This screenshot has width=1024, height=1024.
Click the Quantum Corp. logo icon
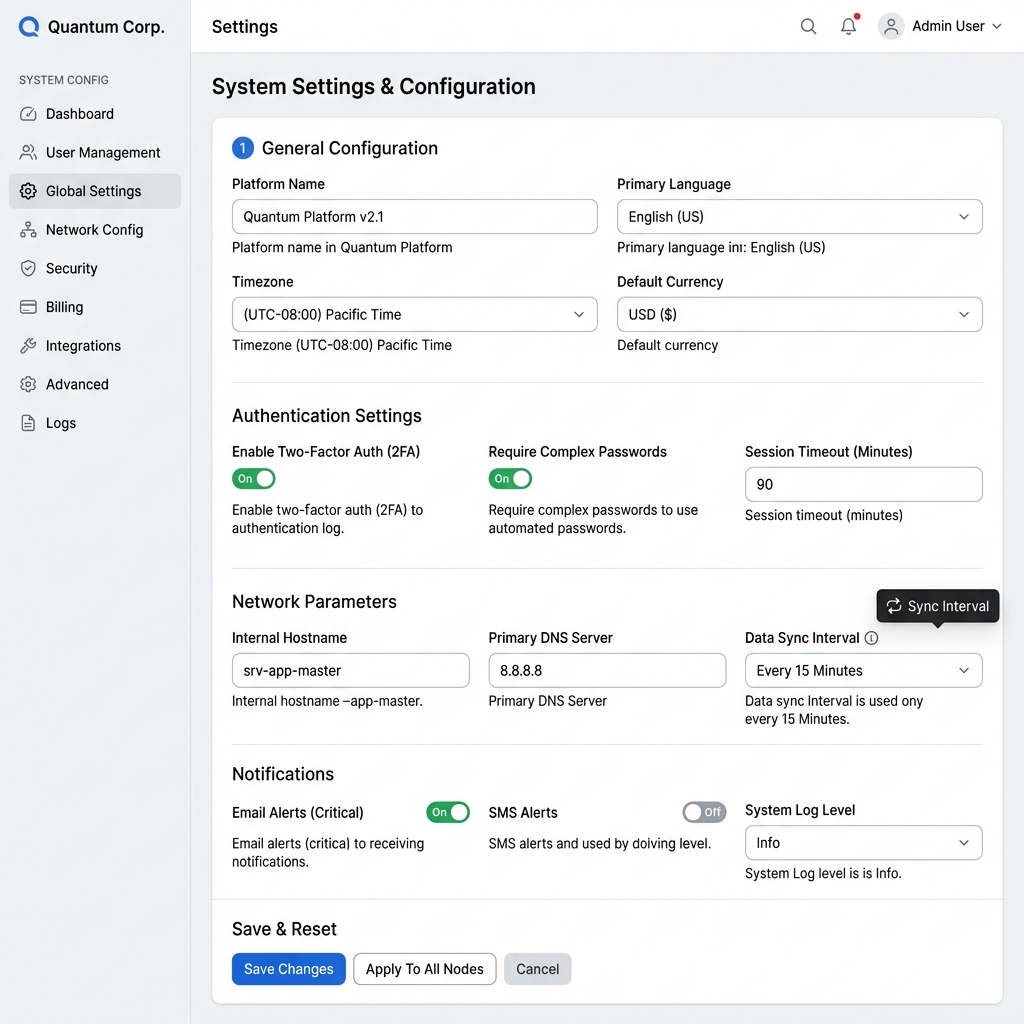click(29, 27)
